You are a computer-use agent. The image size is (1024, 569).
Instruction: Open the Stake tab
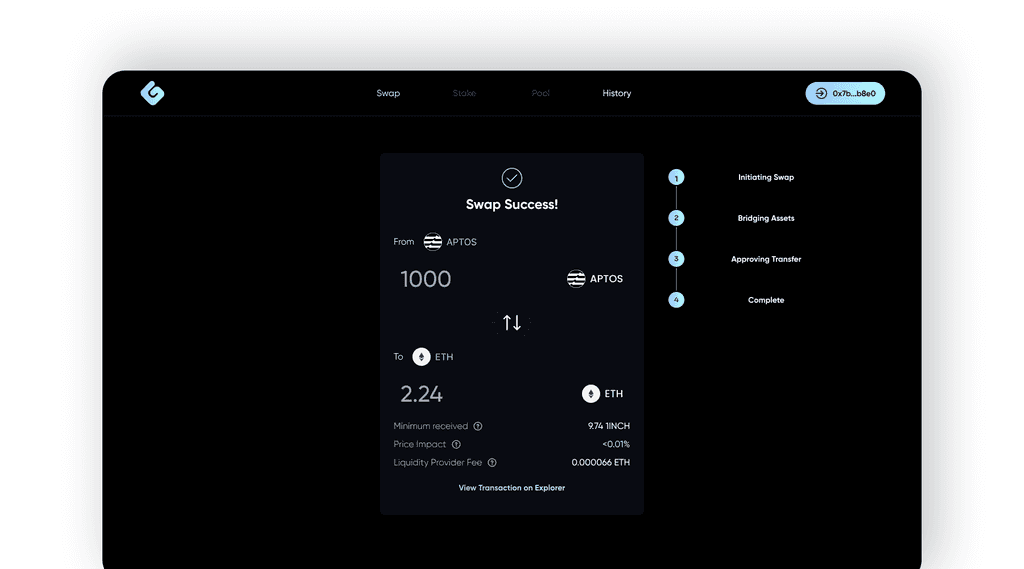(464, 93)
